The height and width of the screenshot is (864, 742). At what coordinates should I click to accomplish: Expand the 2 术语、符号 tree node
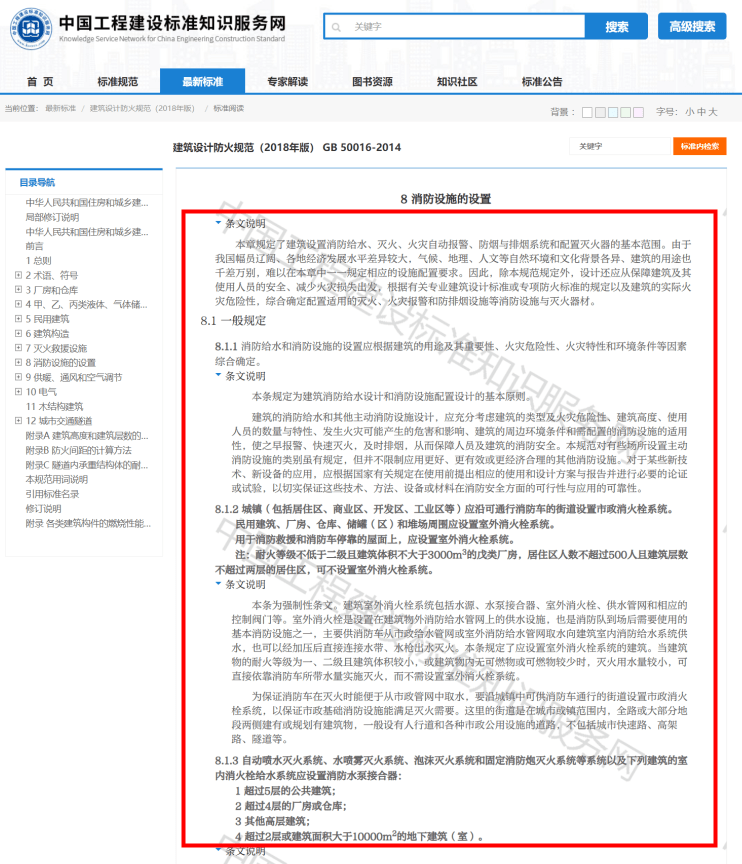18,275
